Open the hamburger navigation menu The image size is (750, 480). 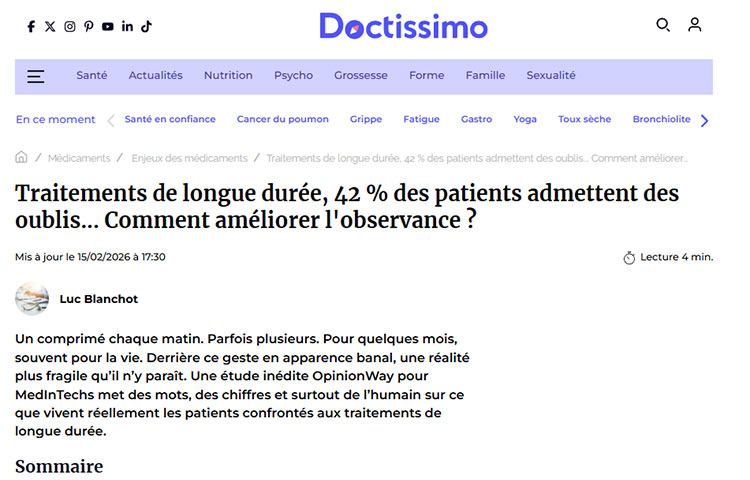[36, 76]
